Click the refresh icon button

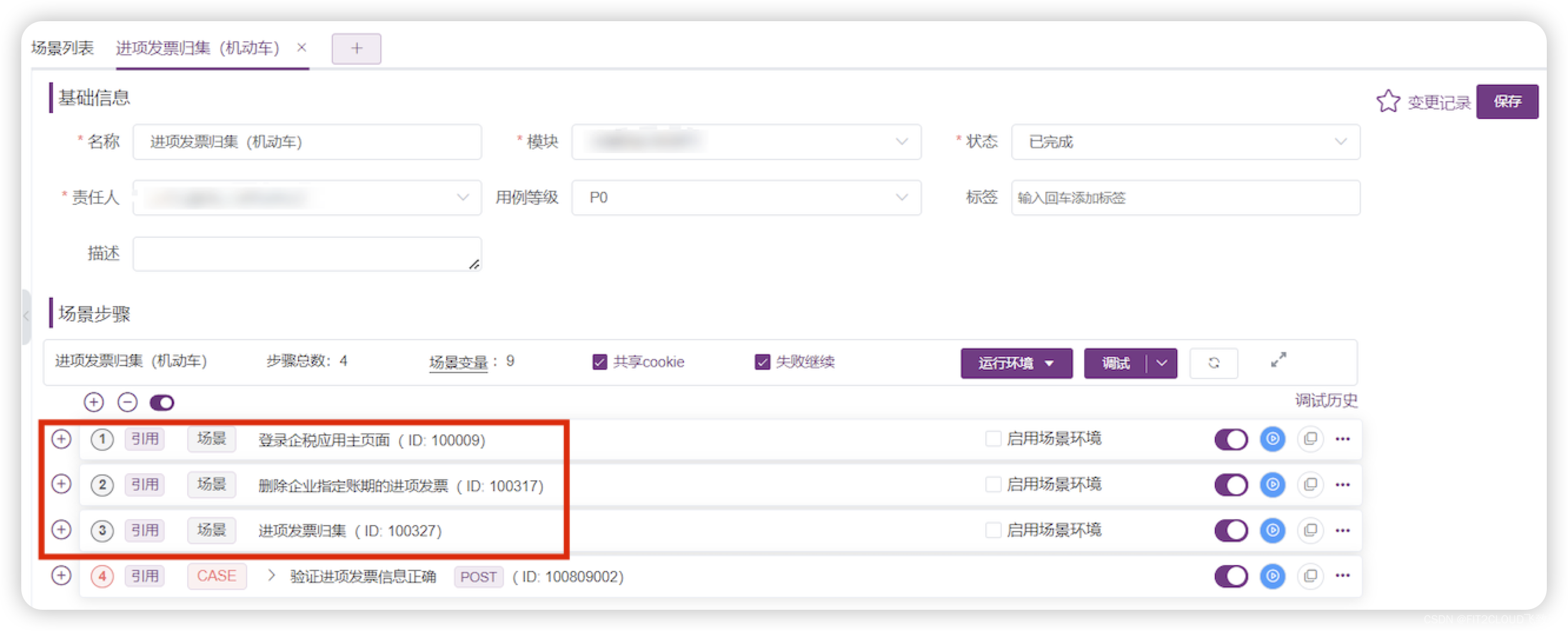[1213, 363]
